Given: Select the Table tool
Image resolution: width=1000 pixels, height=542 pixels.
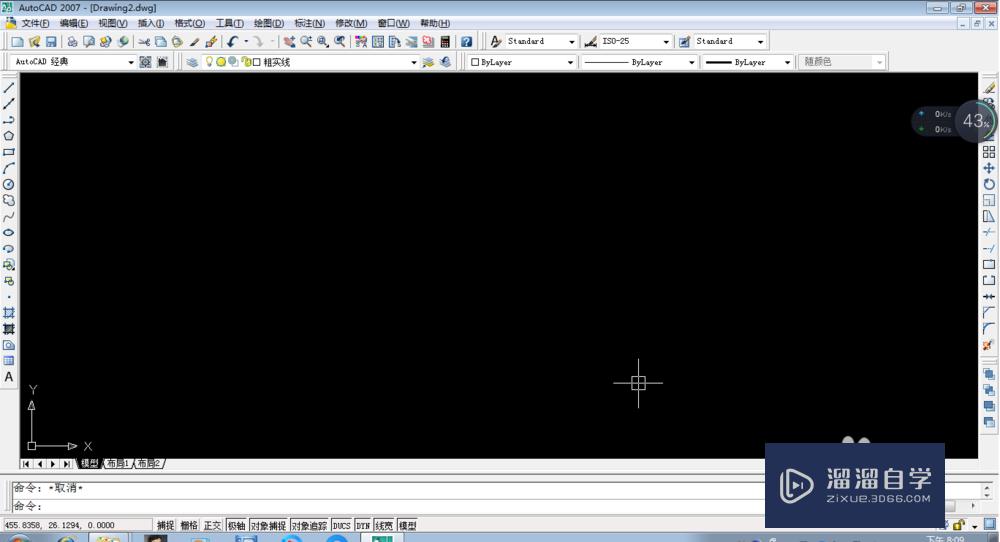Looking at the screenshot, I should click(9, 361).
